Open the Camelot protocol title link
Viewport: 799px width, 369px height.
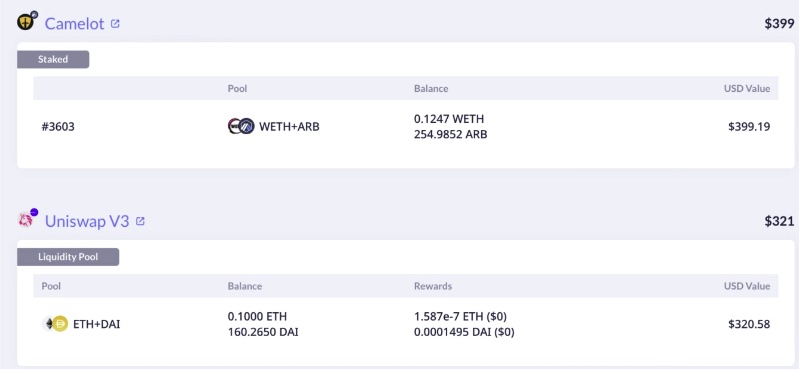[74, 23]
